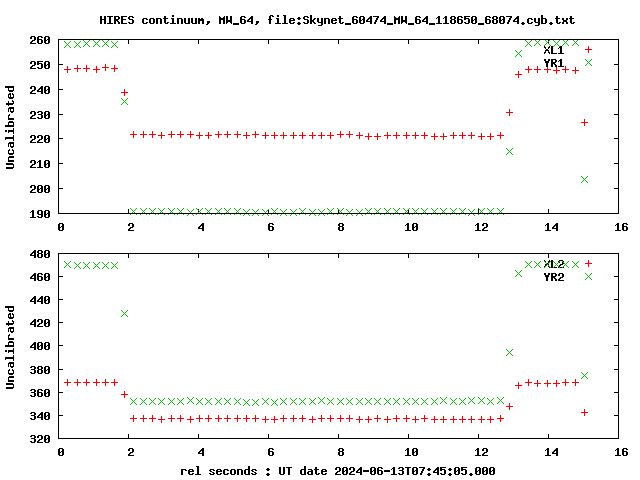Click the lone red plus near 342 in lower plot
The width and height of the screenshot is (640, 480).
click(x=584, y=413)
